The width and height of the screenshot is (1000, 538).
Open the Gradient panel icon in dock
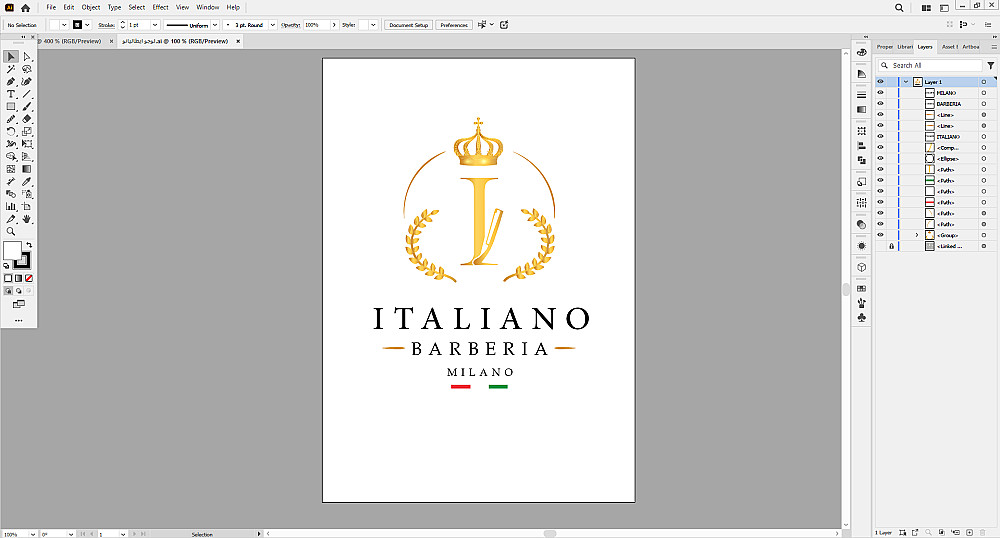[862, 110]
